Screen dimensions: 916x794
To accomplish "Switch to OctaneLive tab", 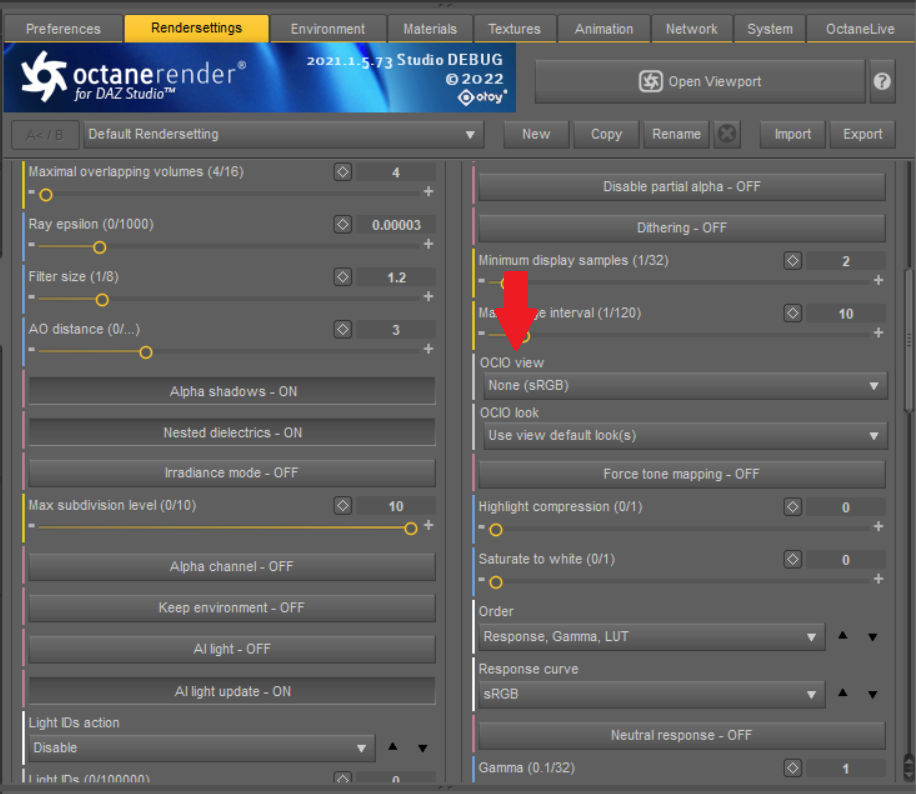I will (860, 29).
